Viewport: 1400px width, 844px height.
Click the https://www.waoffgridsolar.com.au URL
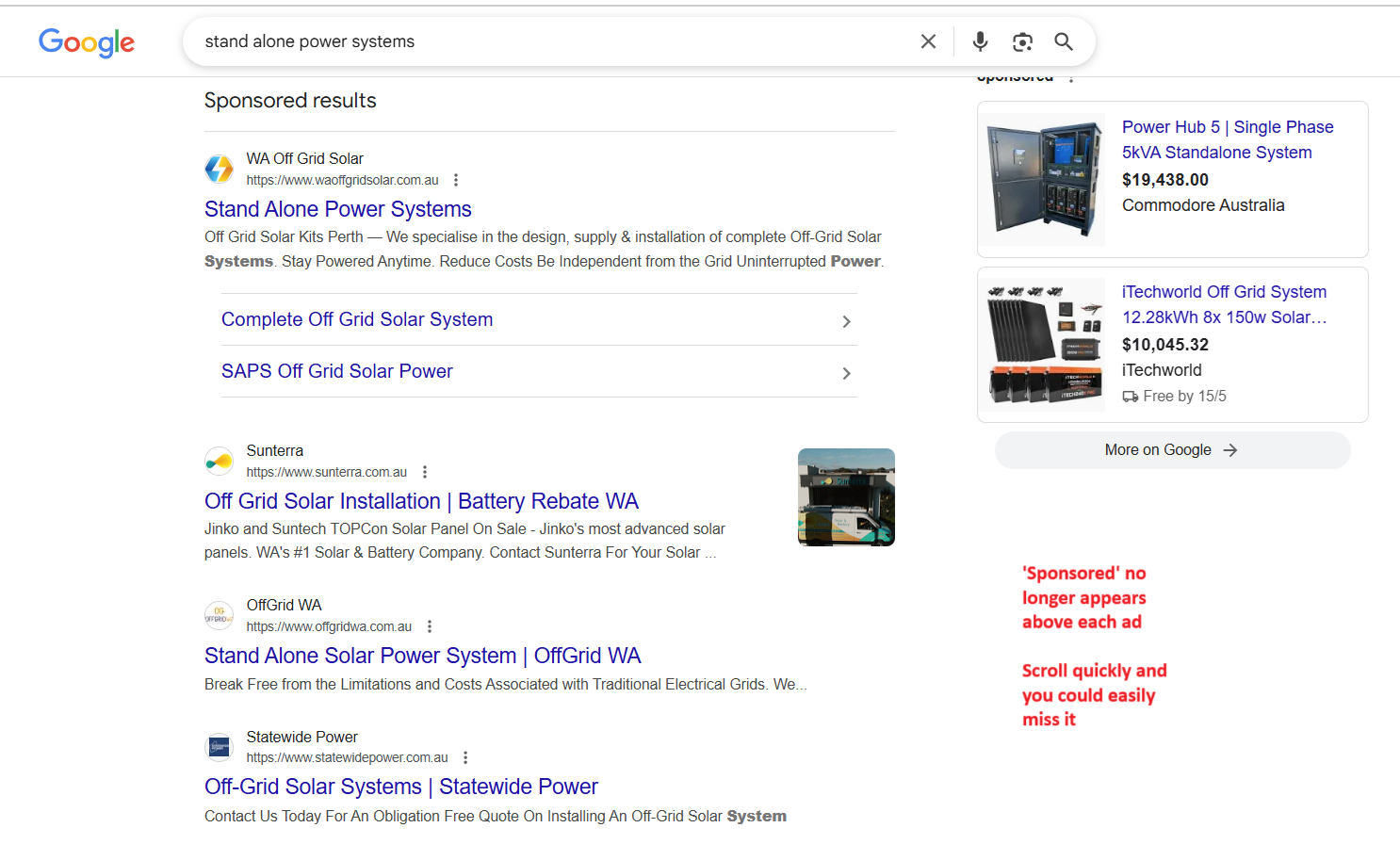click(342, 180)
